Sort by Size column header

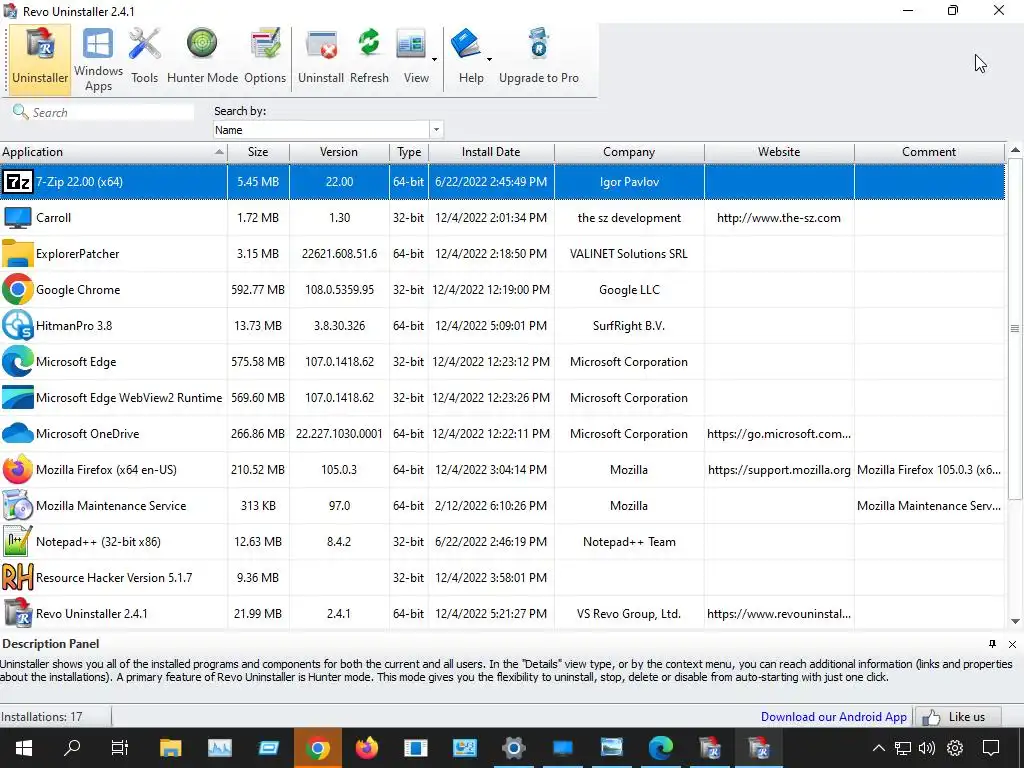click(258, 152)
